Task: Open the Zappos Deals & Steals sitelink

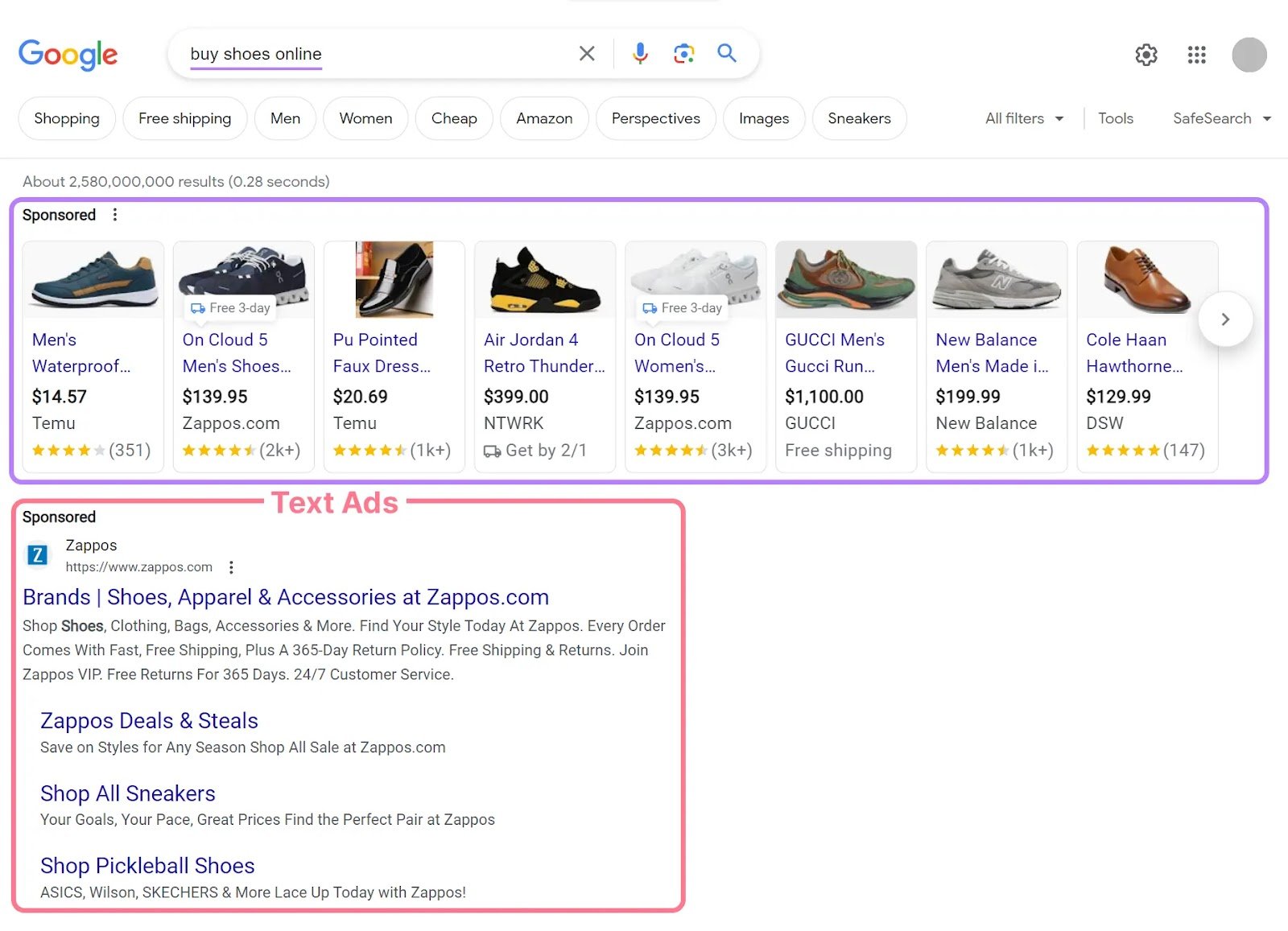Action: point(149,720)
